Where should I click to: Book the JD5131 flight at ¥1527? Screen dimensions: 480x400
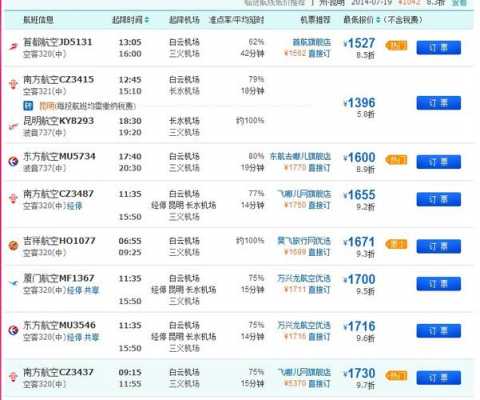pyautogui.click(x=439, y=48)
